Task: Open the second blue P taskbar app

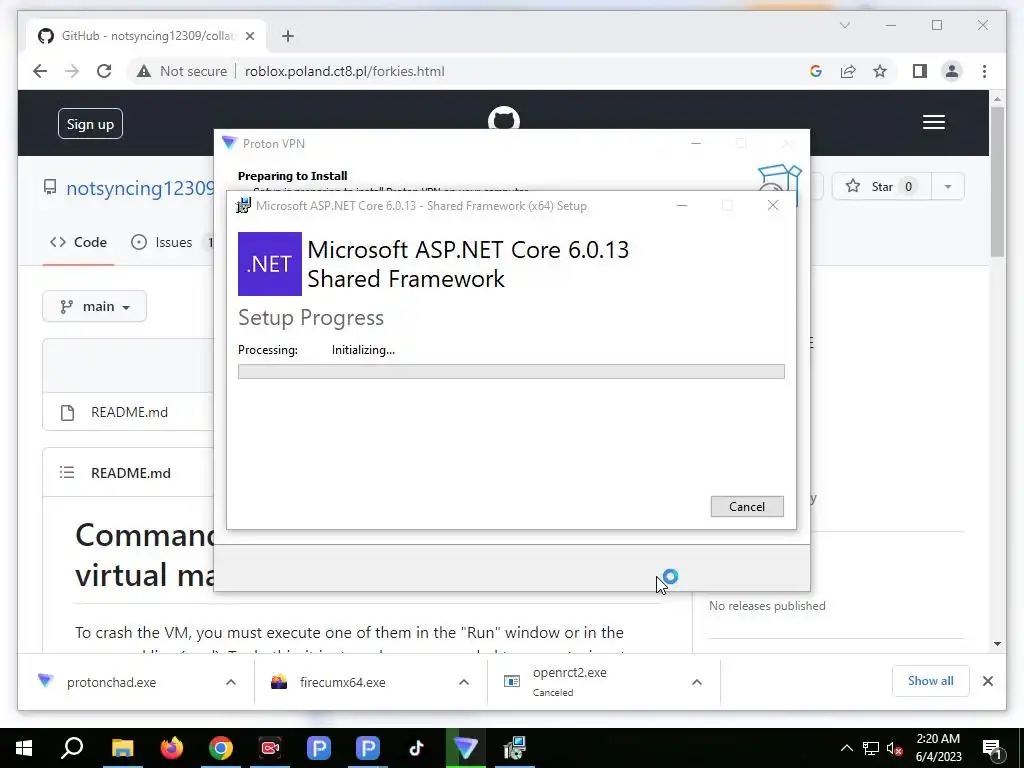Action: (368, 748)
